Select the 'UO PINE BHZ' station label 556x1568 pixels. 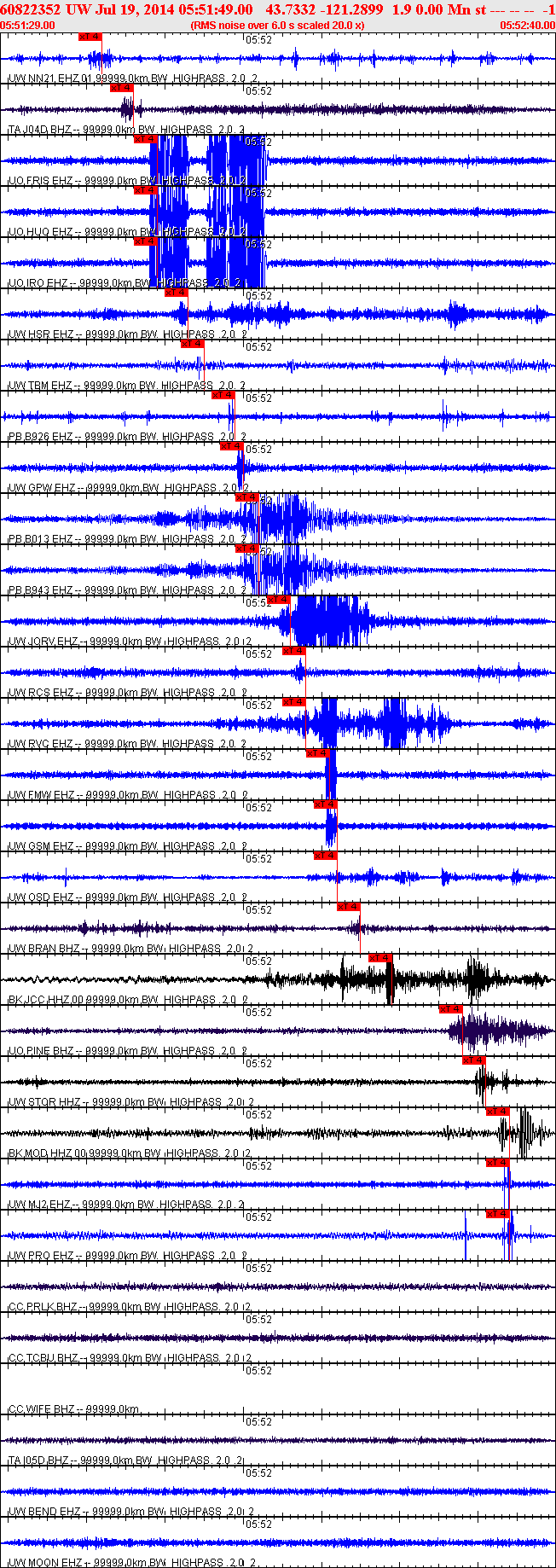(x=41, y=1051)
